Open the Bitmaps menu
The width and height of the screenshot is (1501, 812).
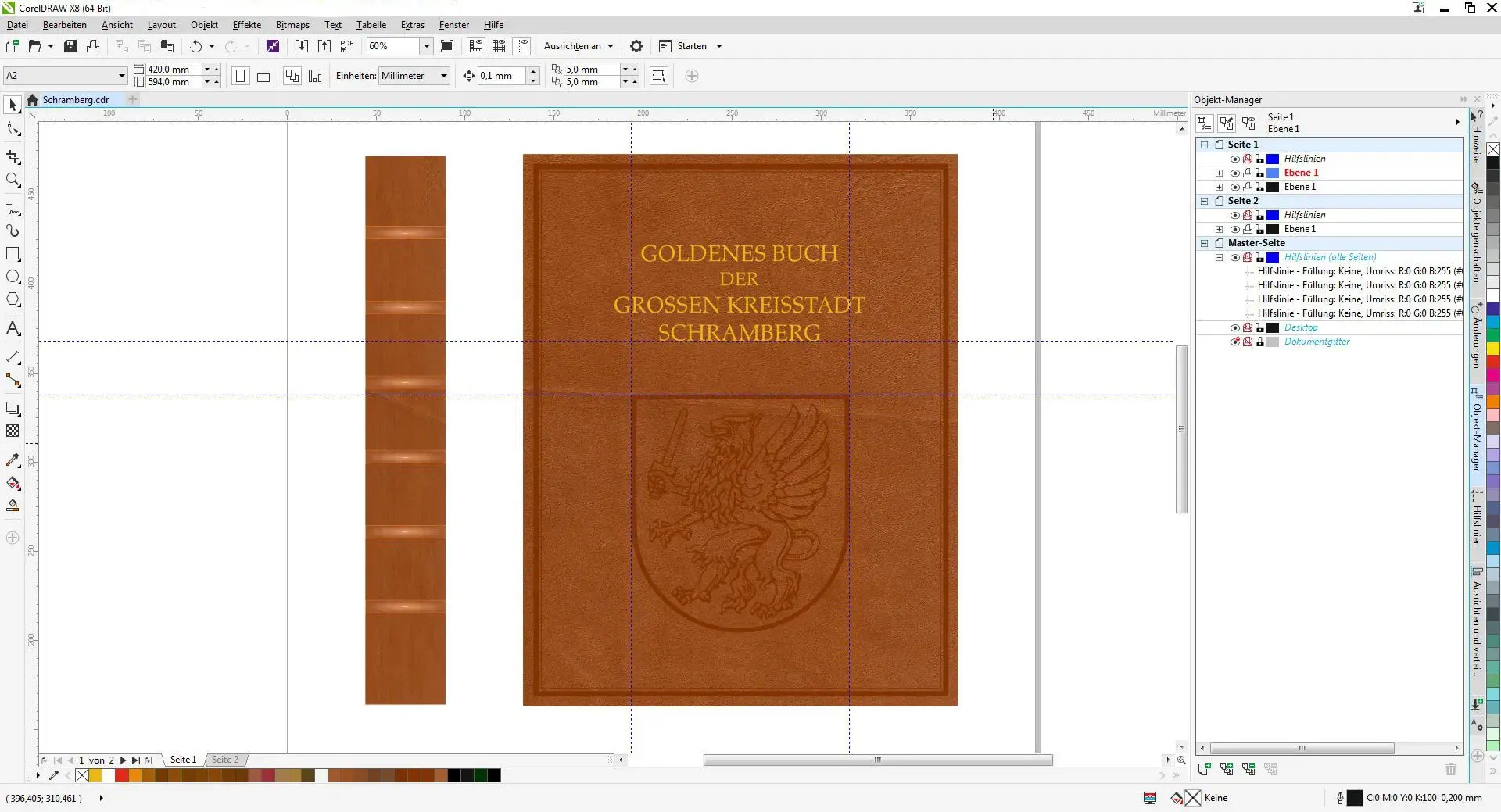click(292, 25)
